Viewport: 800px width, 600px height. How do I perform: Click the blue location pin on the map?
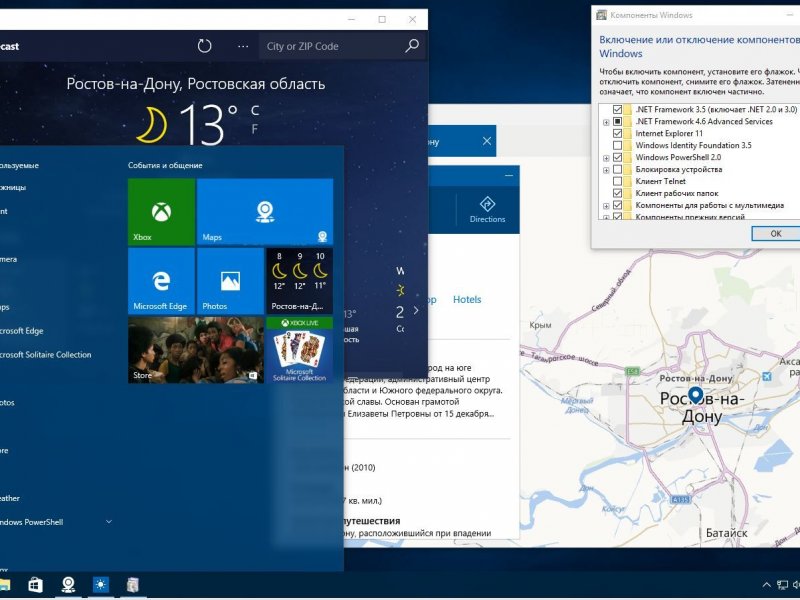click(x=695, y=395)
